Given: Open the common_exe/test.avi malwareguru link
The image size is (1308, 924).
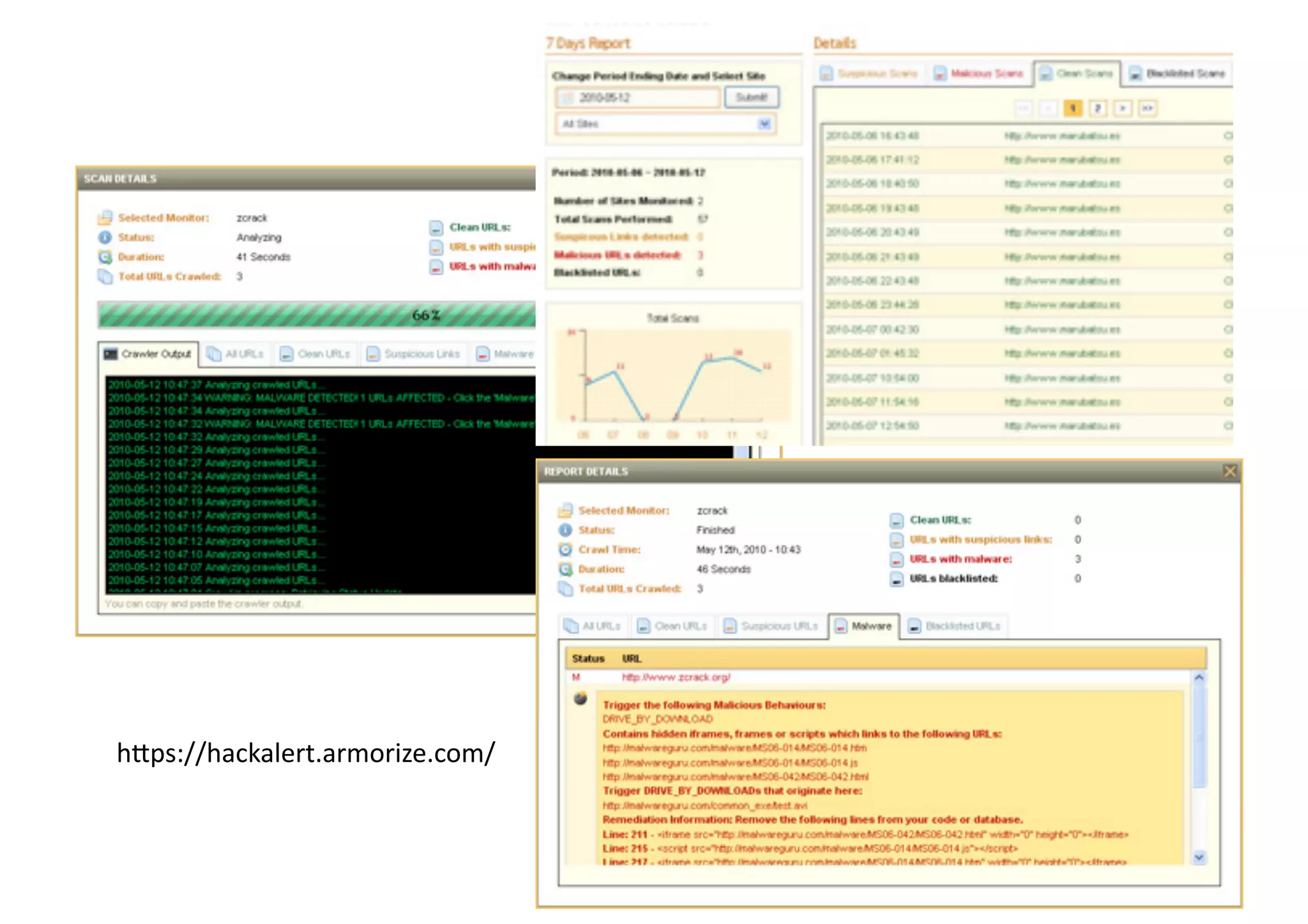Looking at the screenshot, I should (704, 805).
